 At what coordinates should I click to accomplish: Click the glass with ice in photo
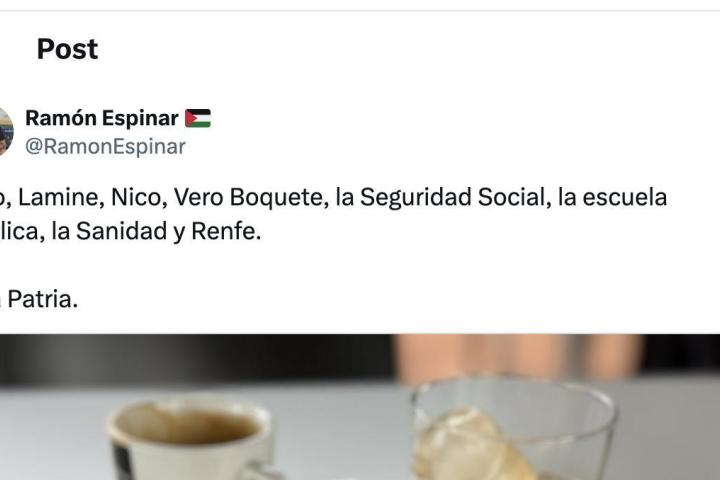[512, 427]
